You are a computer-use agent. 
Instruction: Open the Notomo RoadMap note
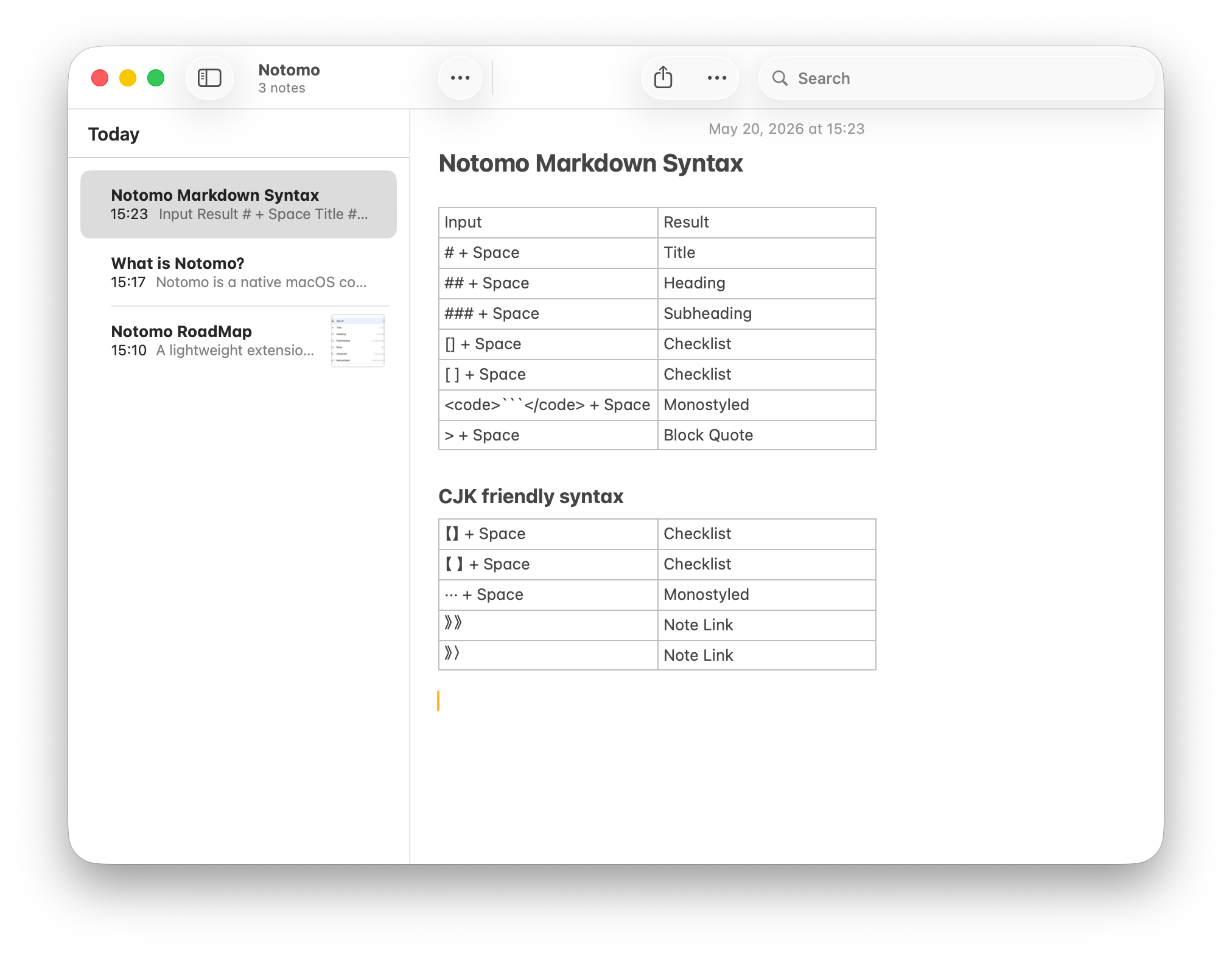tap(239, 341)
